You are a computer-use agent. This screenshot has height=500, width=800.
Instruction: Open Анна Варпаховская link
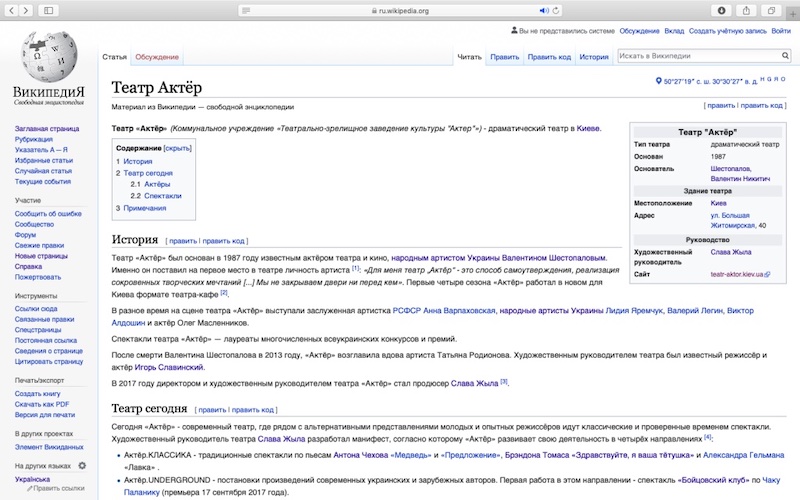coord(459,311)
